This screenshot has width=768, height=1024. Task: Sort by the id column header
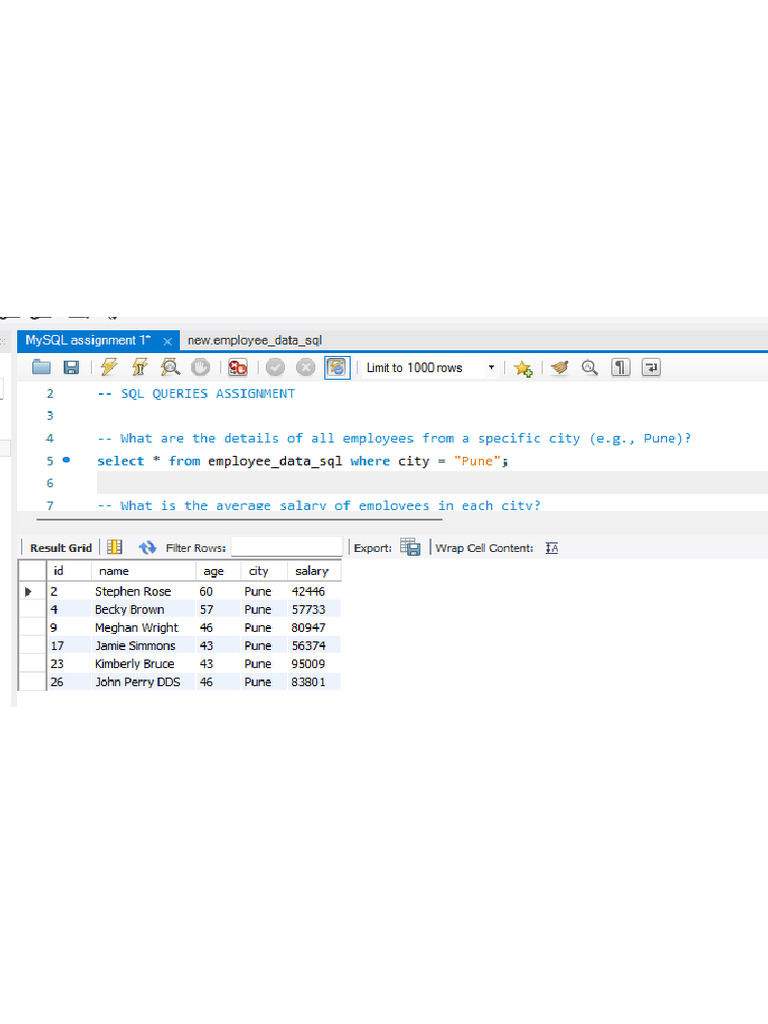(69, 571)
